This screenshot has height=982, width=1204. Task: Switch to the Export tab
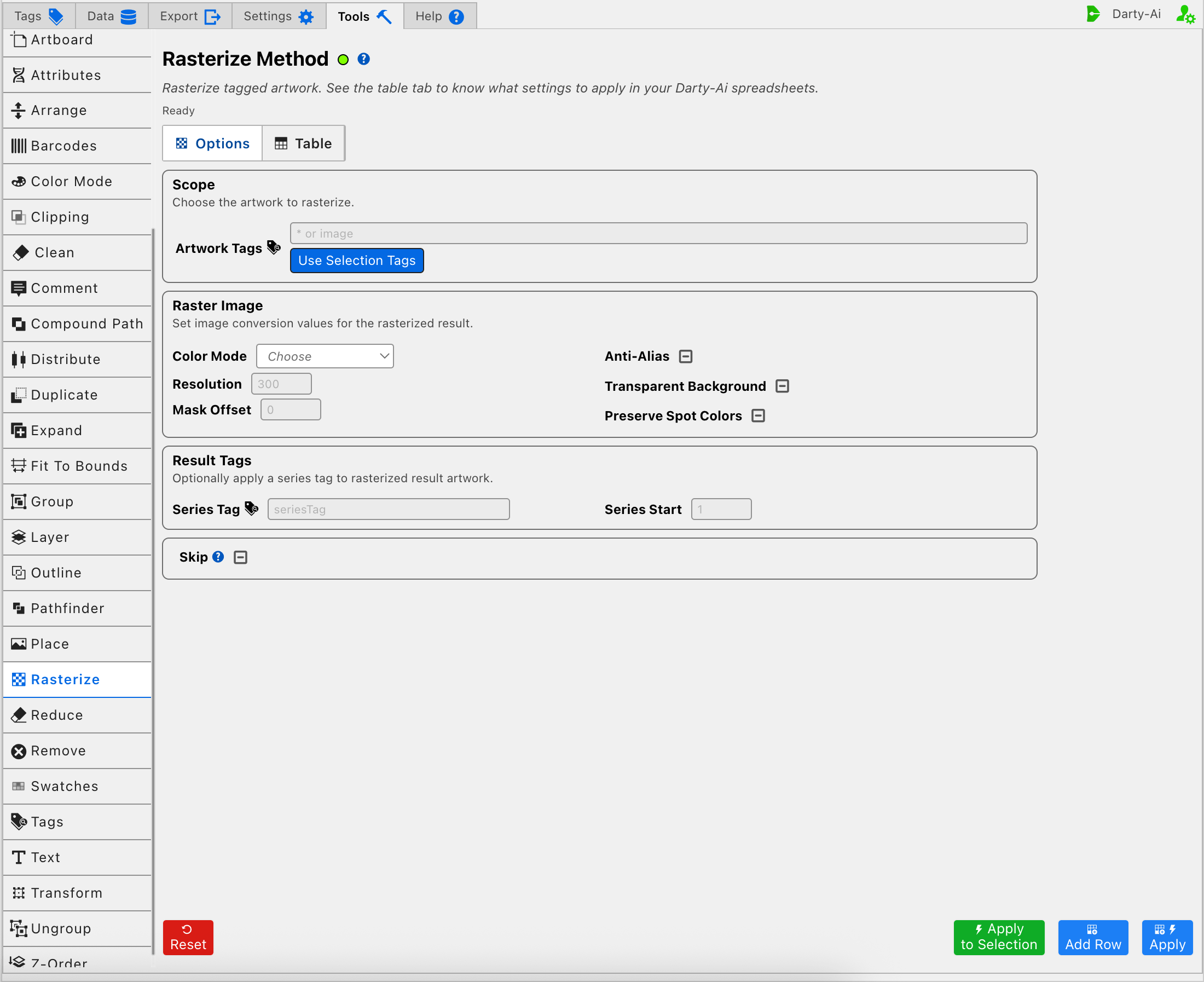pyautogui.click(x=190, y=16)
